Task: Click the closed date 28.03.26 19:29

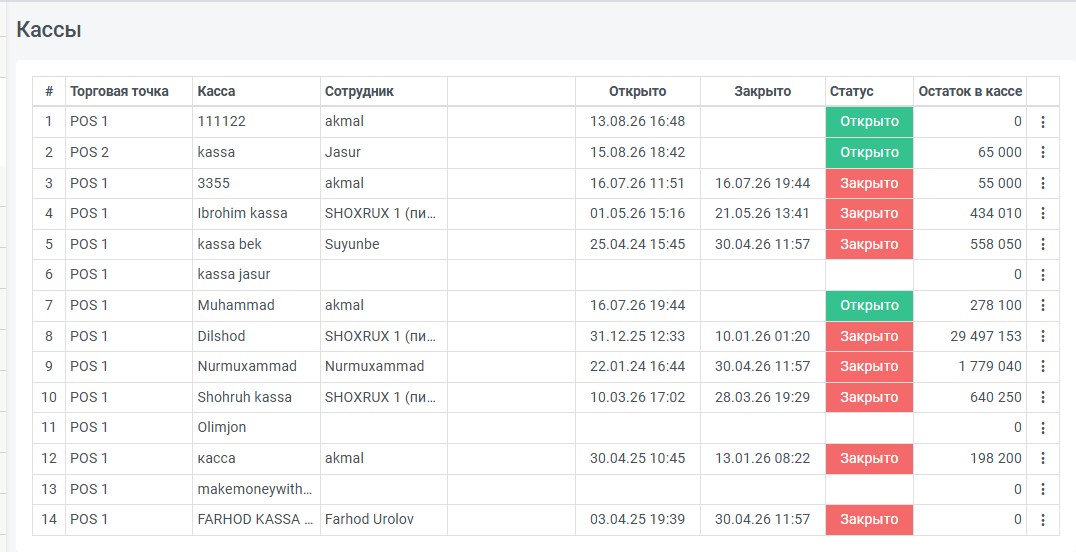Action: (x=762, y=398)
